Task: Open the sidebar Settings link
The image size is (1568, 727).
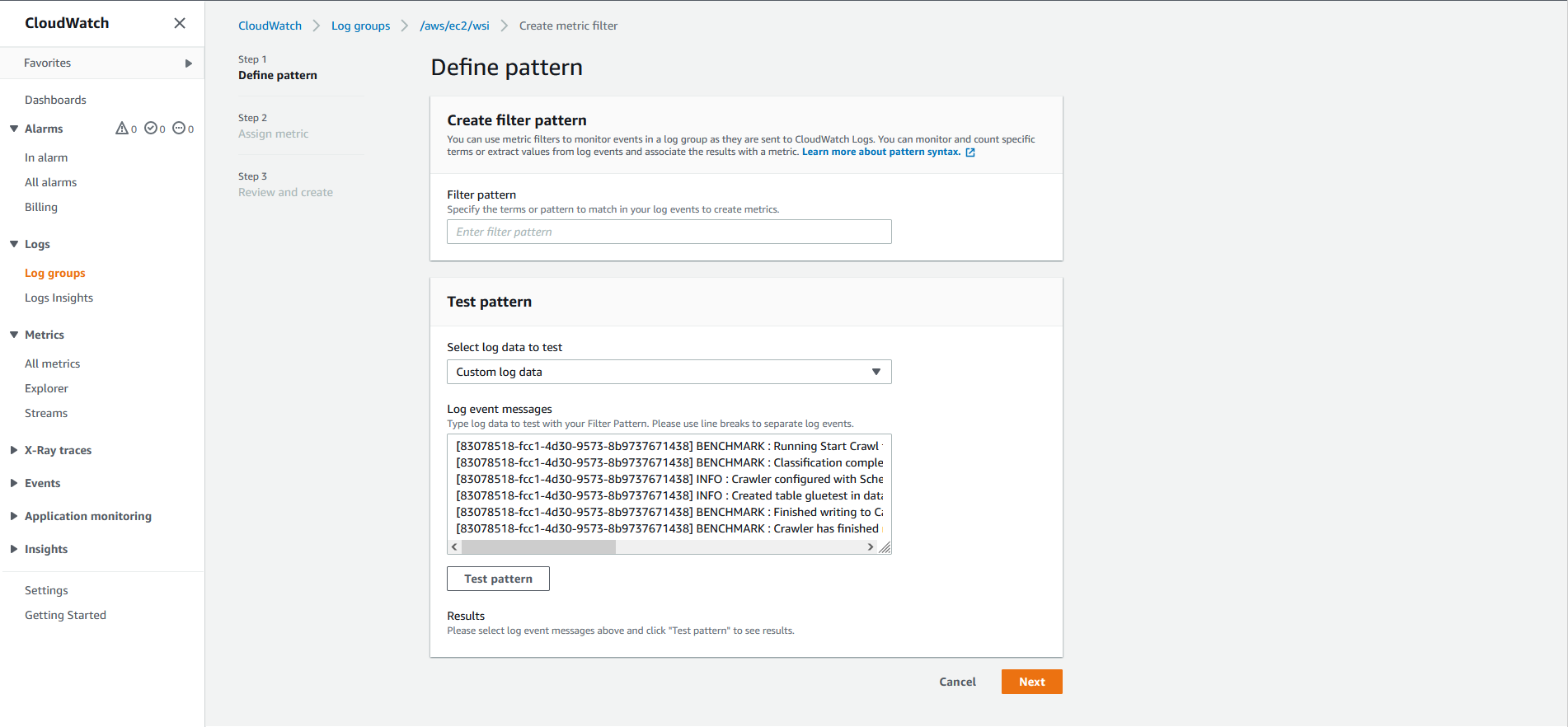Action: [46, 590]
